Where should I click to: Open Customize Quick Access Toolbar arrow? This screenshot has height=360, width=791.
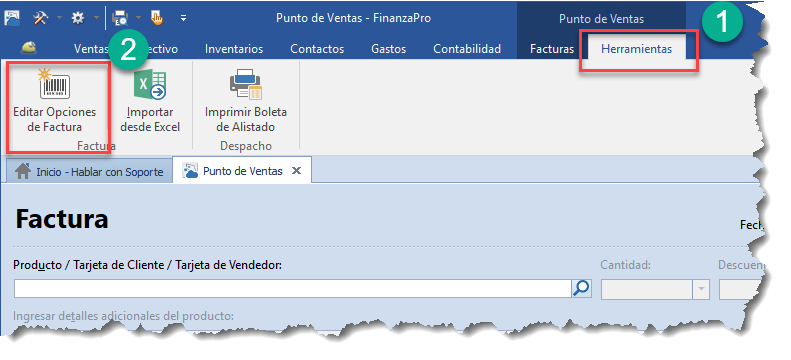point(184,18)
